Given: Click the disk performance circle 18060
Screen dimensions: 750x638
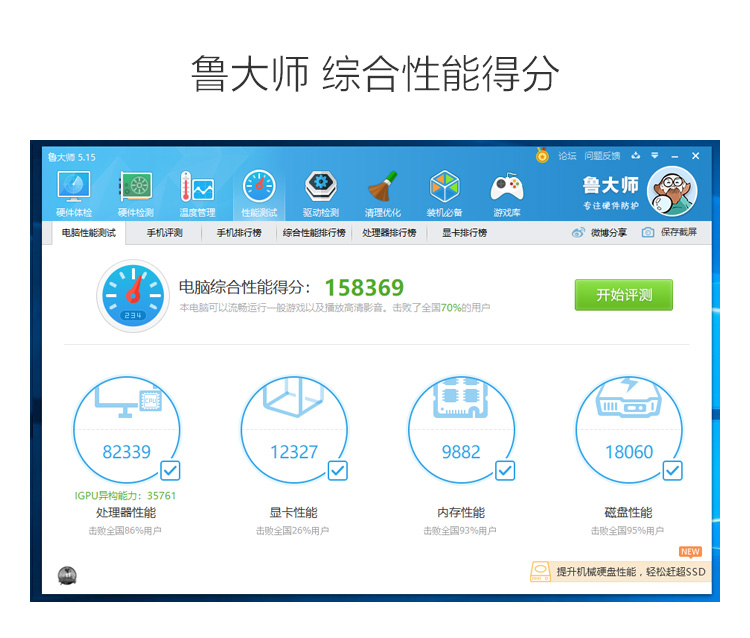Looking at the screenshot, I should tap(629, 429).
